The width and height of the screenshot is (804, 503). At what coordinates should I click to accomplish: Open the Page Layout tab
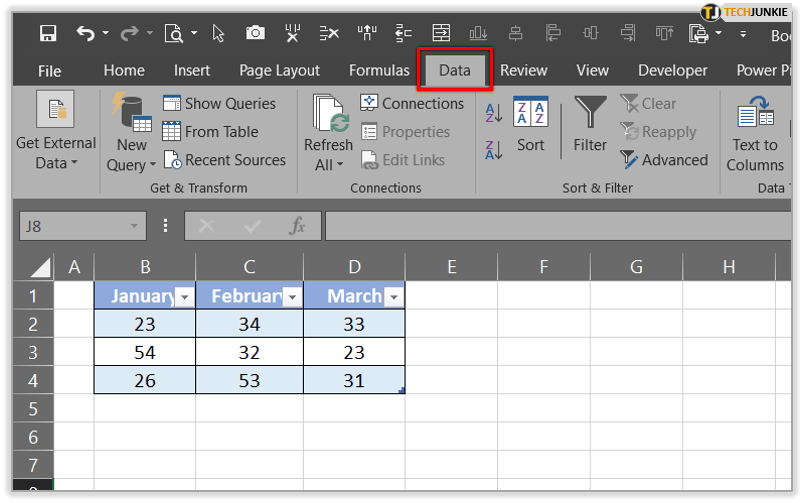click(x=279, y=70)
